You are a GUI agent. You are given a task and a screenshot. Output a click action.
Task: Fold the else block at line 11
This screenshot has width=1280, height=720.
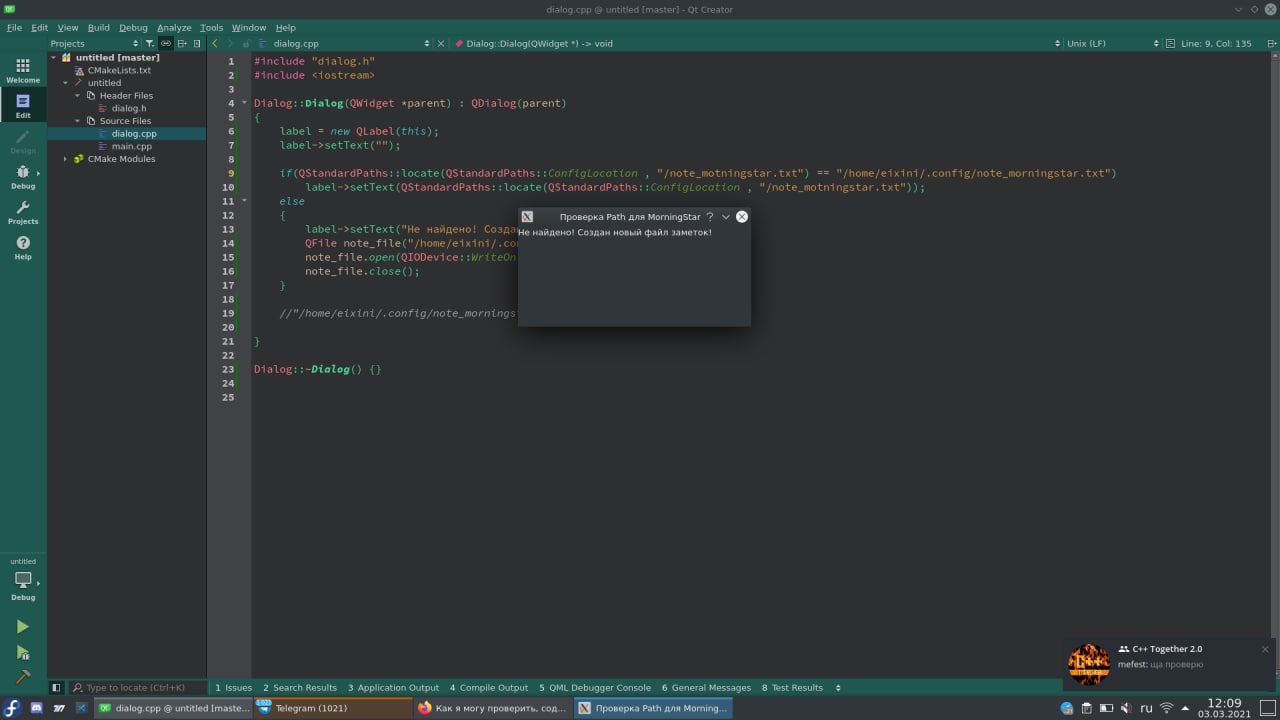pyautogui.click(x=244, y=200)
